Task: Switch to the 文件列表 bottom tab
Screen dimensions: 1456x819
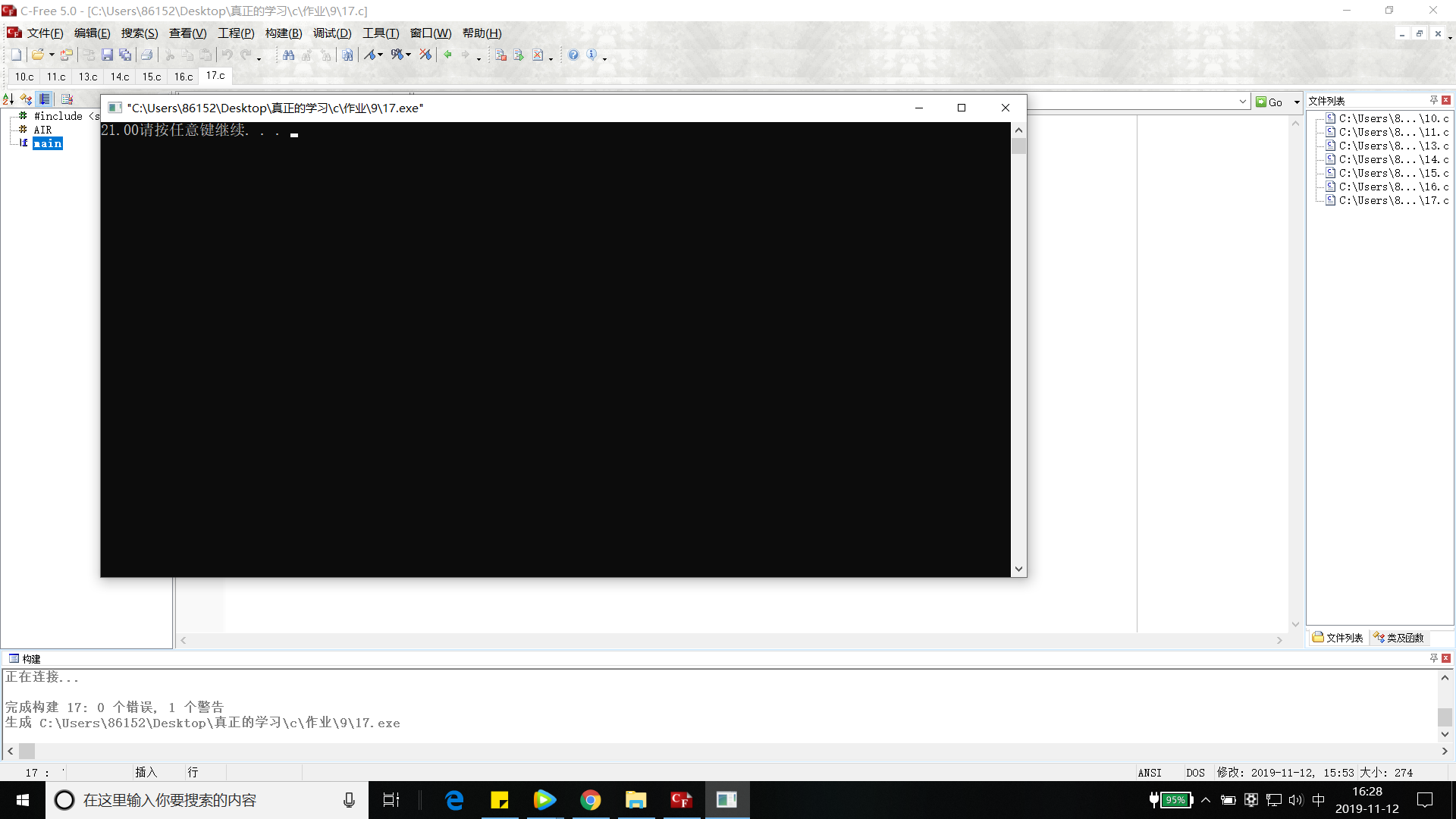Action: pyautogui.click(x=1338, y=638)
